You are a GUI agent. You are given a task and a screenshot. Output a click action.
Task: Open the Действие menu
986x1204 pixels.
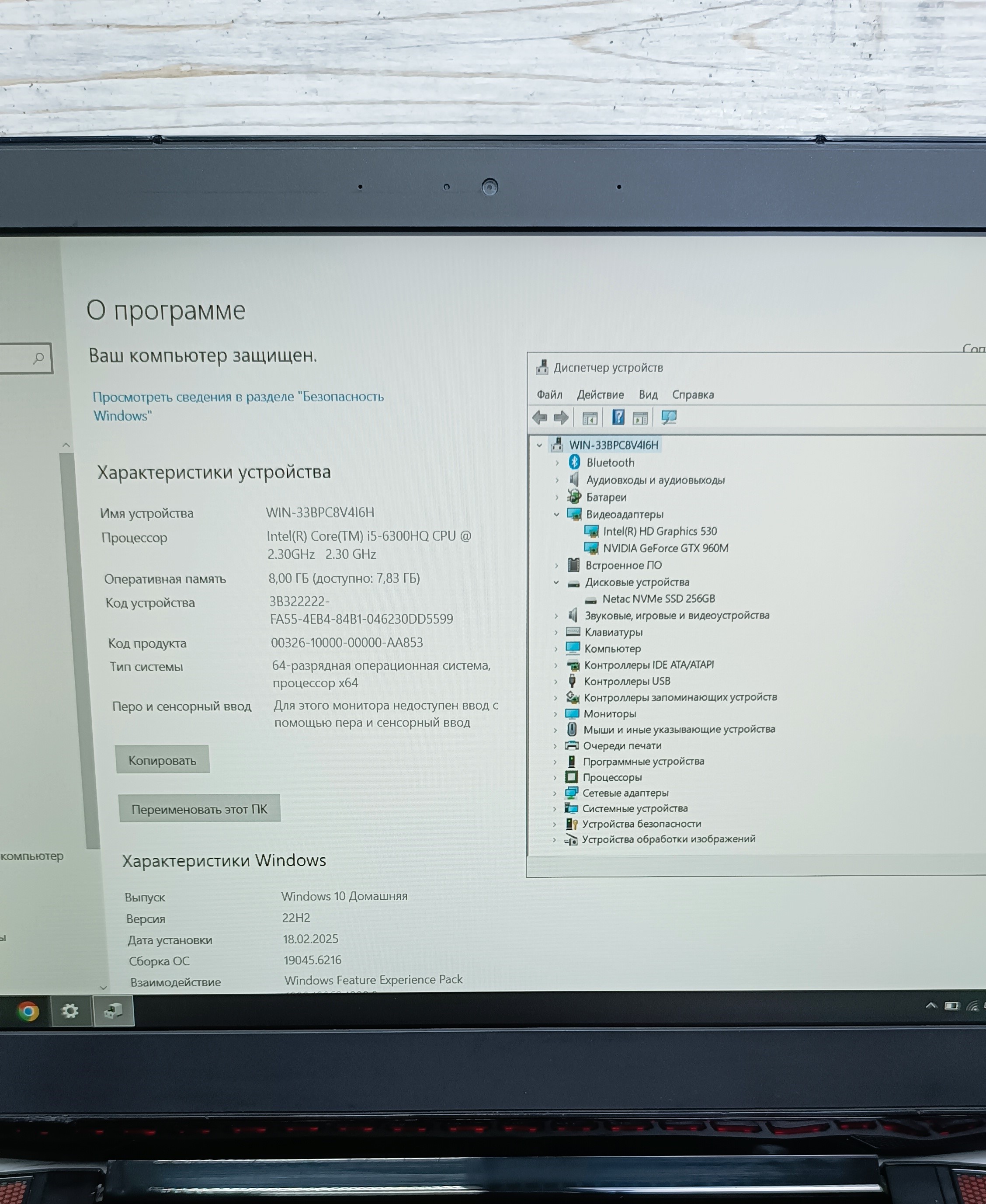point(600,395)
